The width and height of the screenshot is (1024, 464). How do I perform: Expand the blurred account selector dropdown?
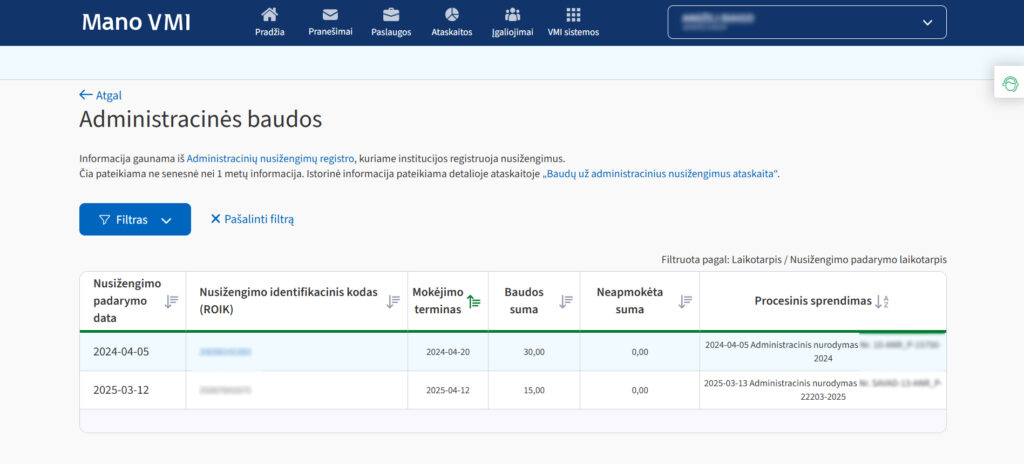807,22
